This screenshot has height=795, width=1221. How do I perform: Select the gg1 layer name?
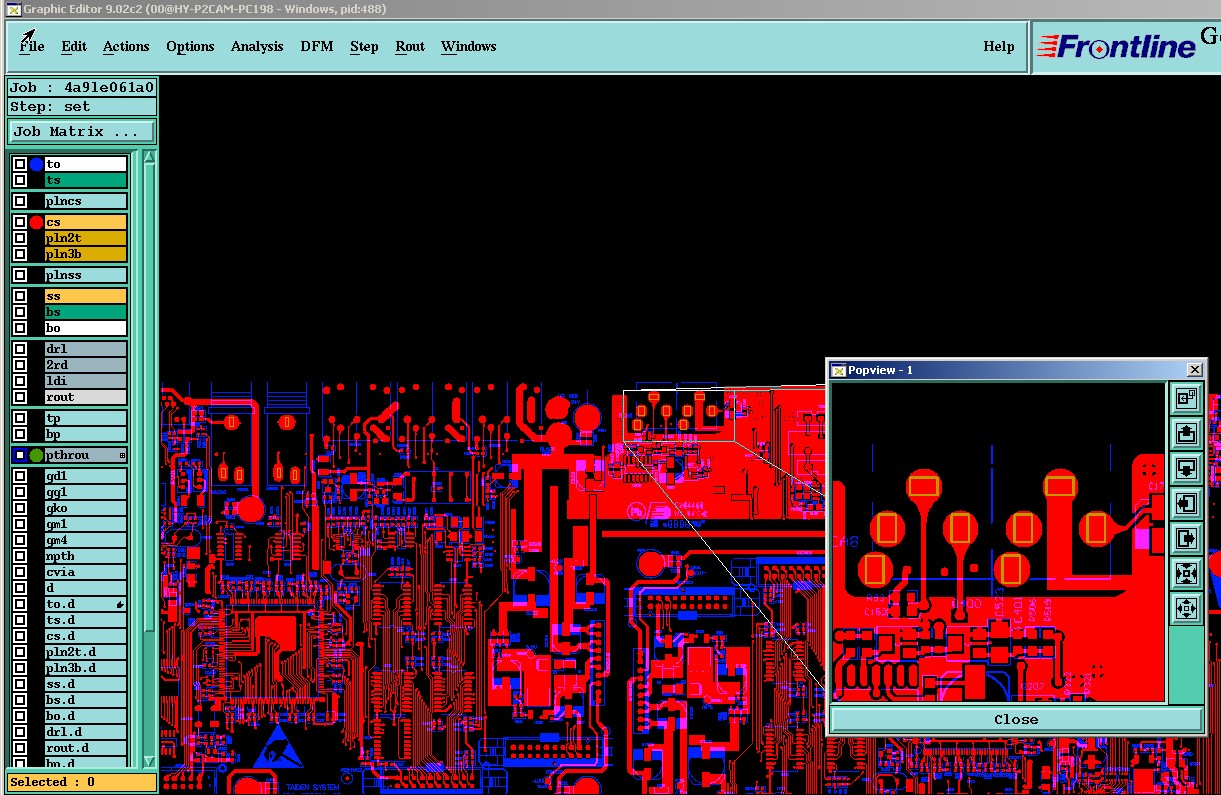(x=86, y=492)
